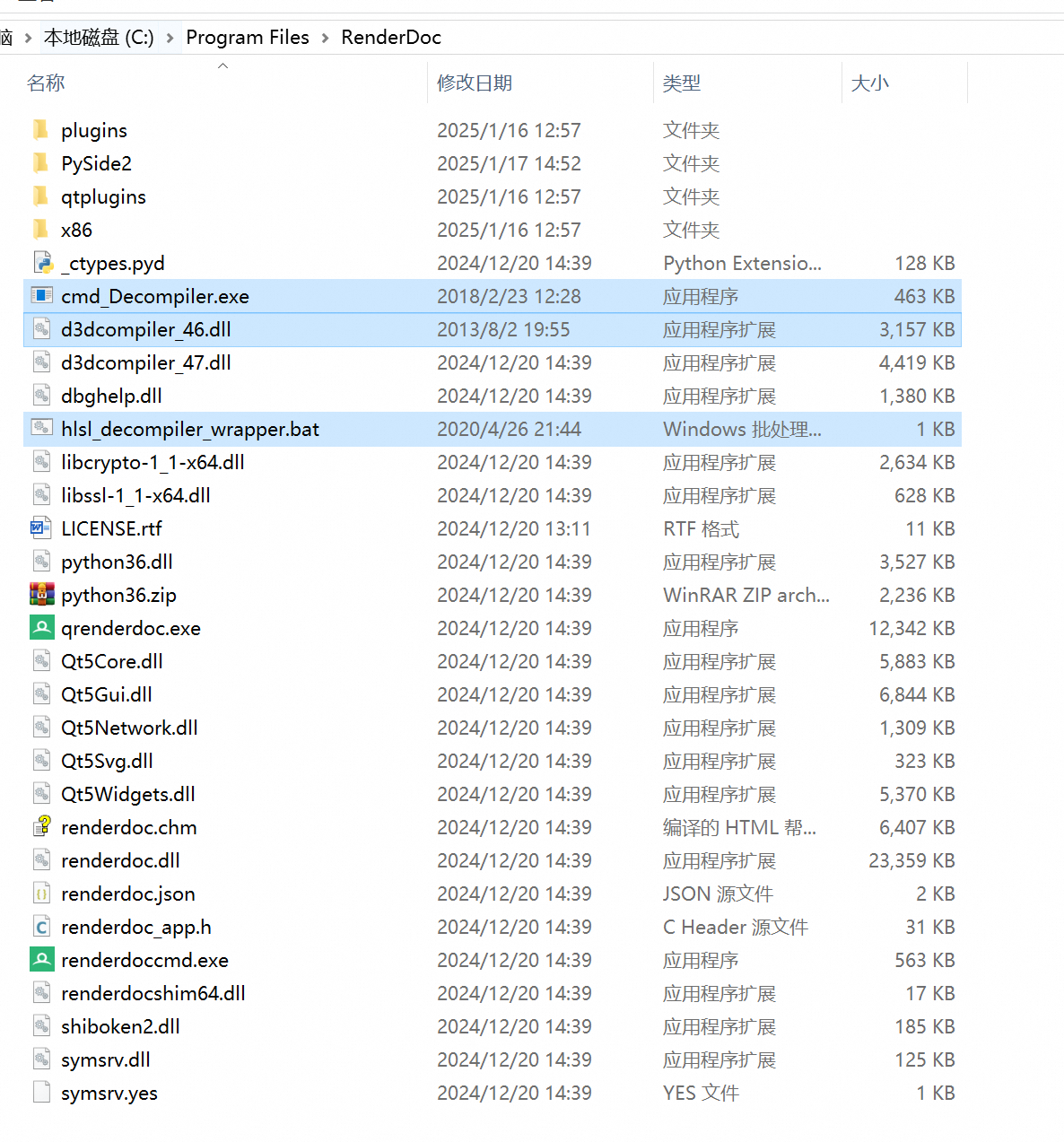This screenshot has width=1064, height=1142.
Task: Click the python36.zip WinRAR archive icon
Action: 41,594
